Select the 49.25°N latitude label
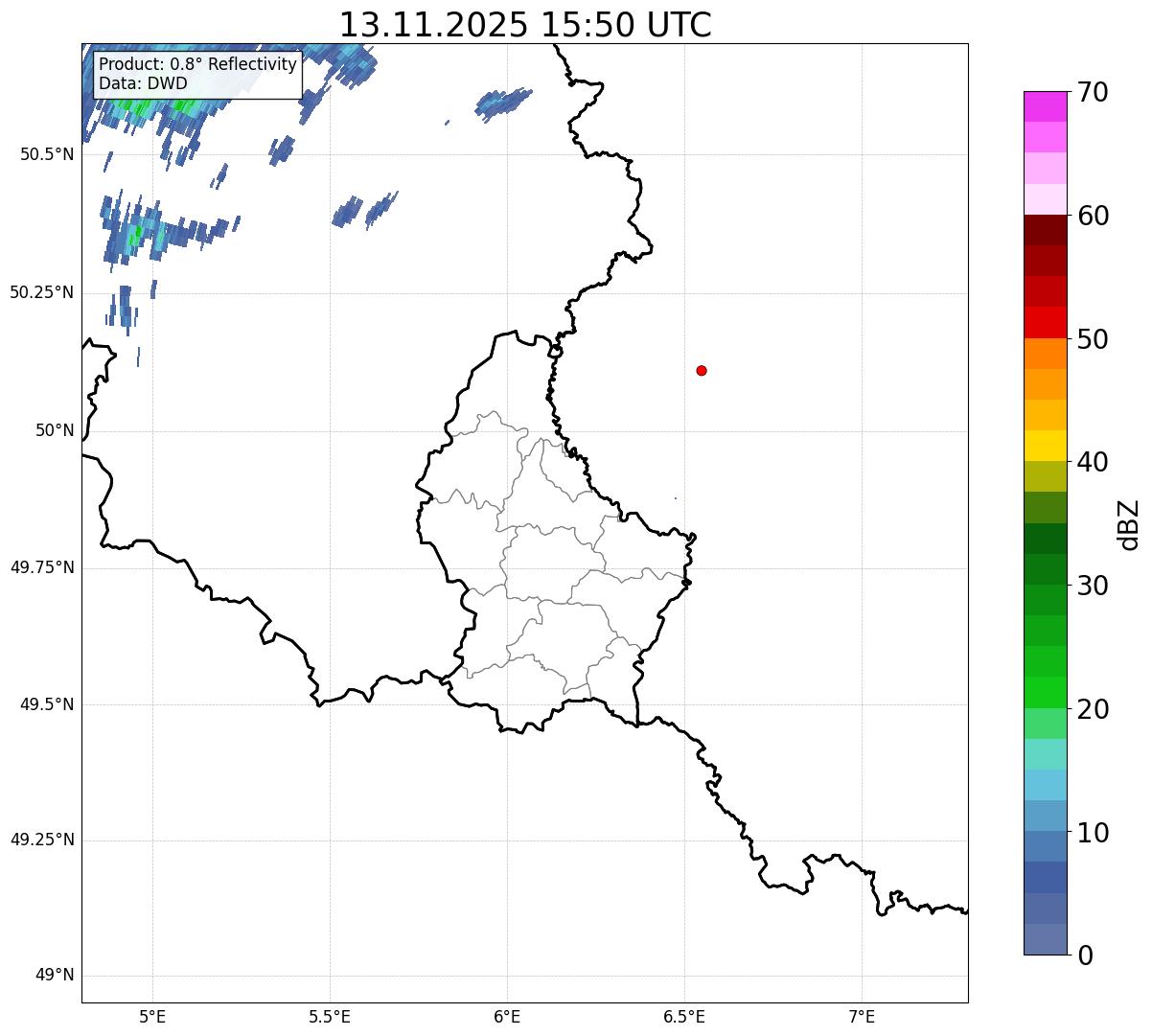Viewport: 1152px width, 1036px height. [x=42, y=840]
